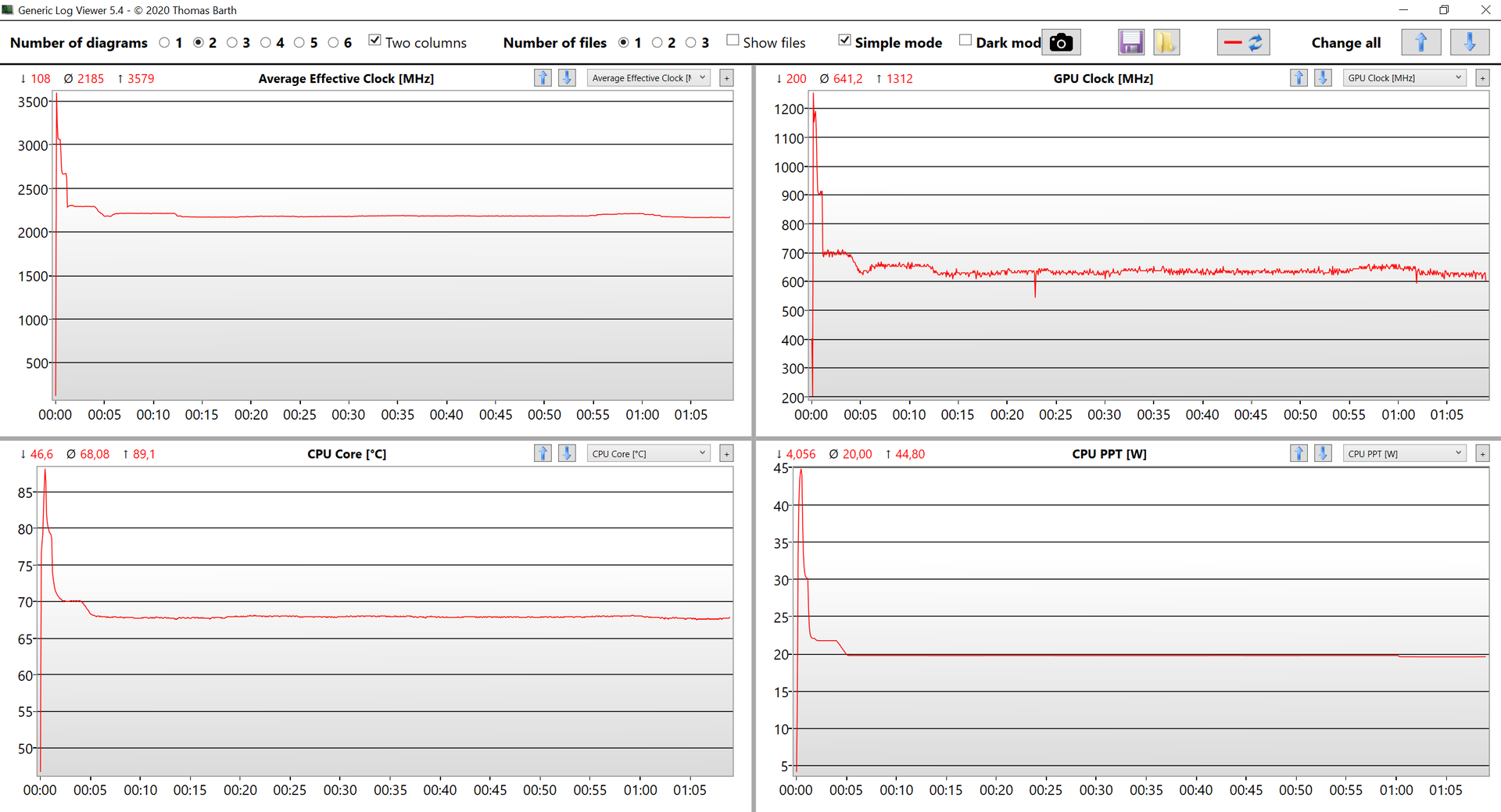Open the yellow folder files icon
Image resolution: width=1501 pixels, height=812 pixels.
[x=1166, y=42]
